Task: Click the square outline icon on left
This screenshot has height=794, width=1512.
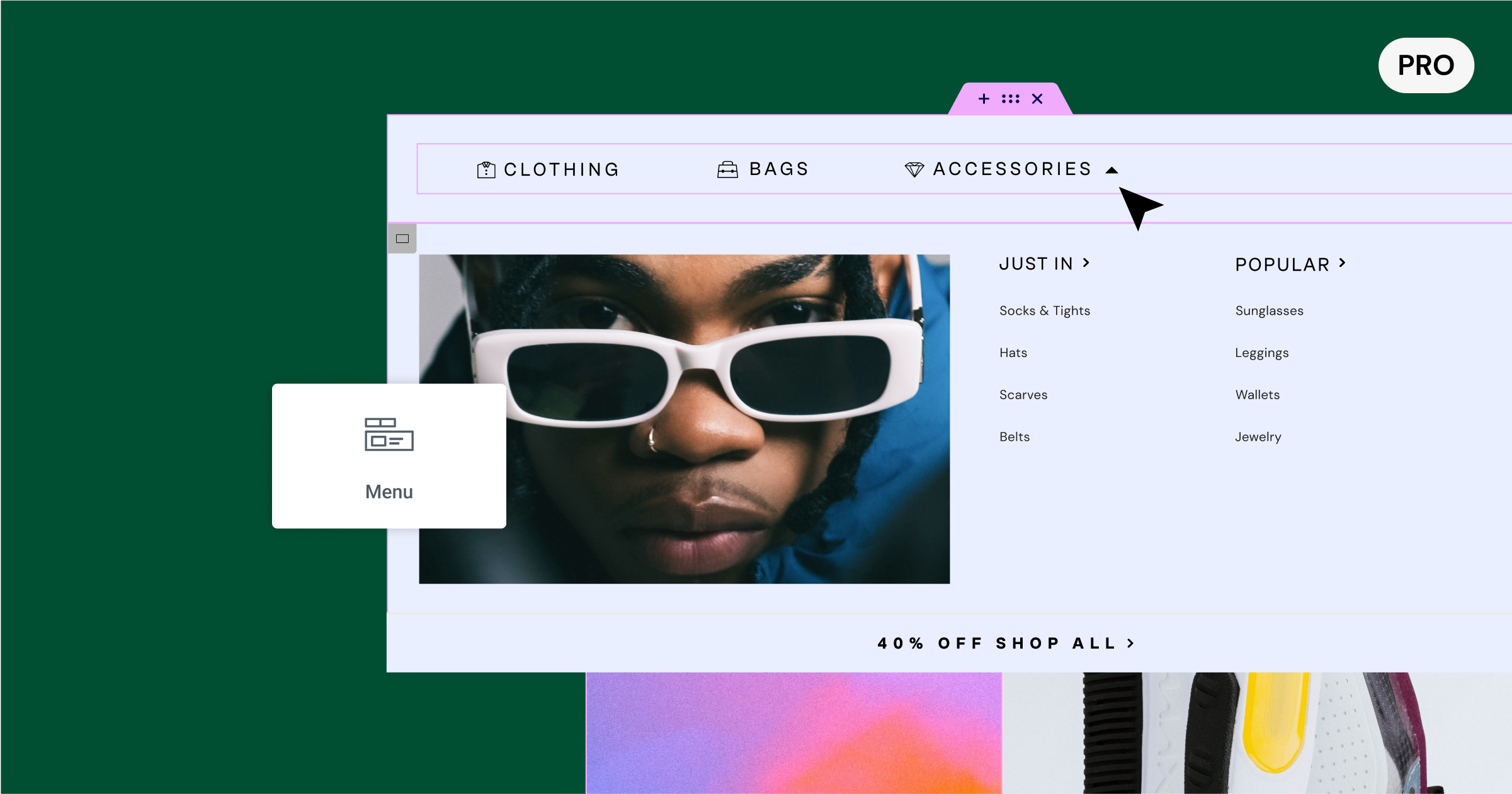Action: point(403,238)
